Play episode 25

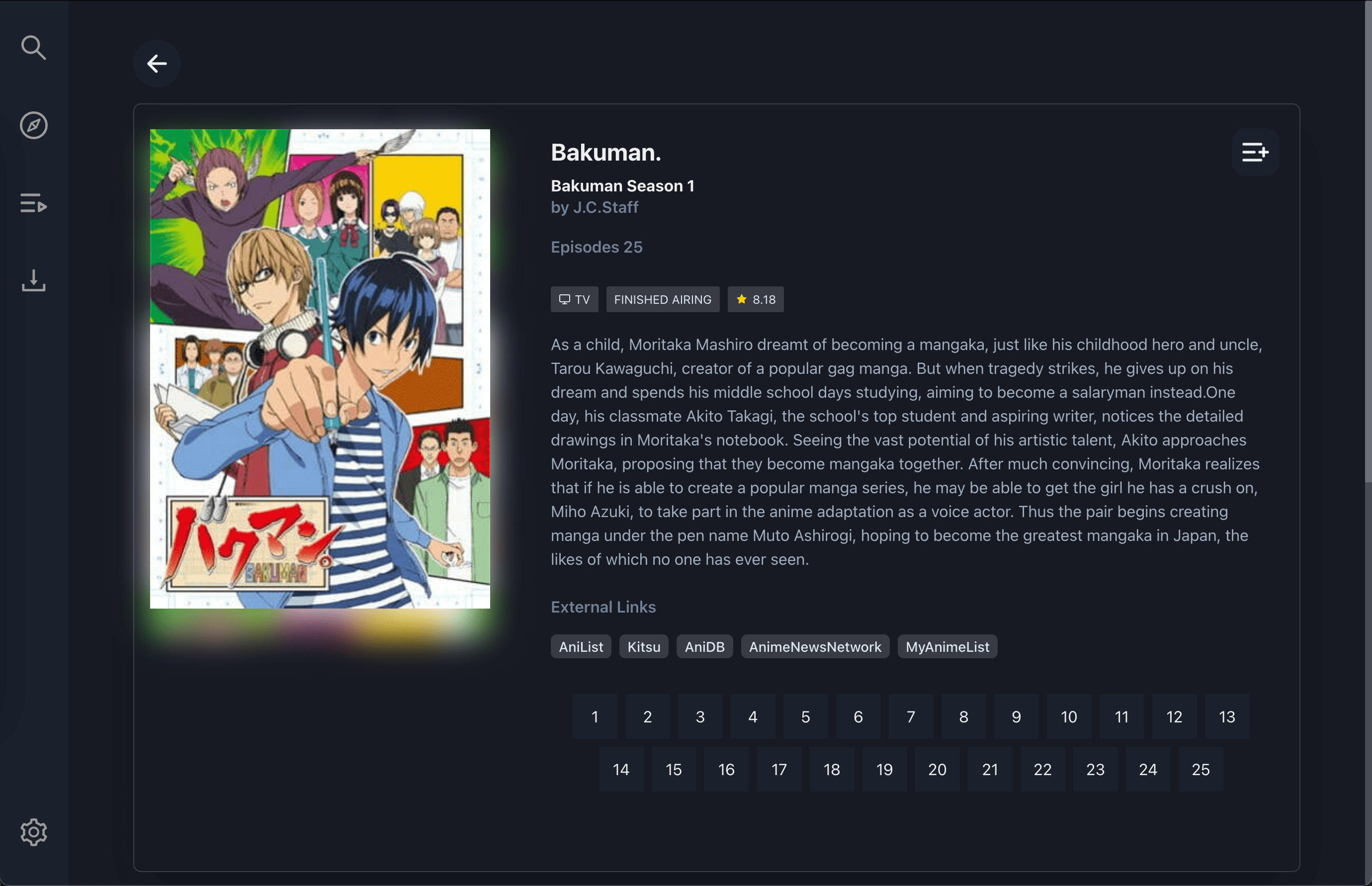[x=1200, y=770]
